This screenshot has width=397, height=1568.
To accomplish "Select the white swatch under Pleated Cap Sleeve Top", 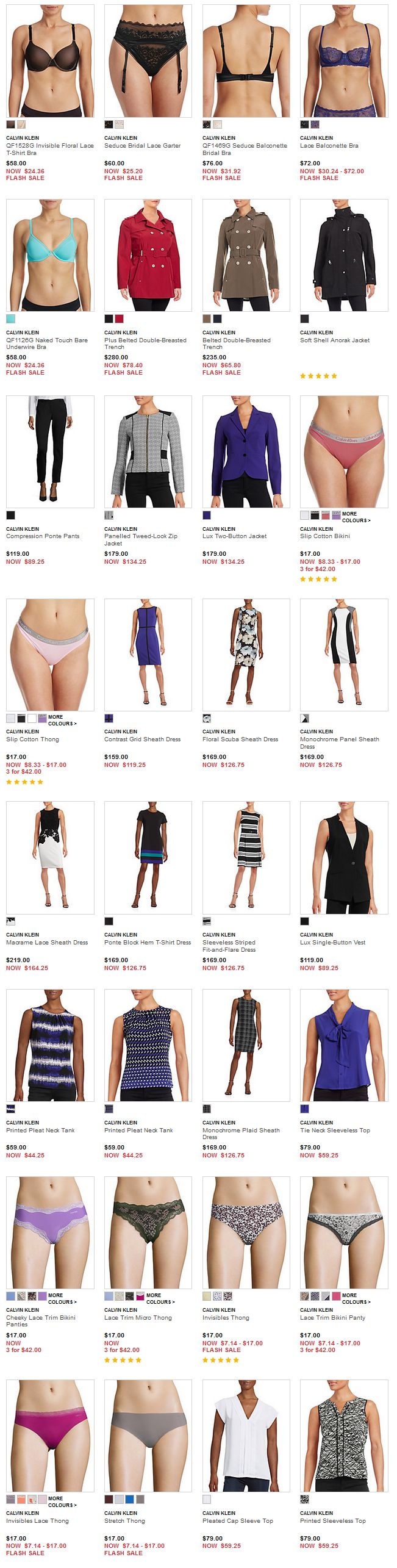I will tap(207, 1499).
